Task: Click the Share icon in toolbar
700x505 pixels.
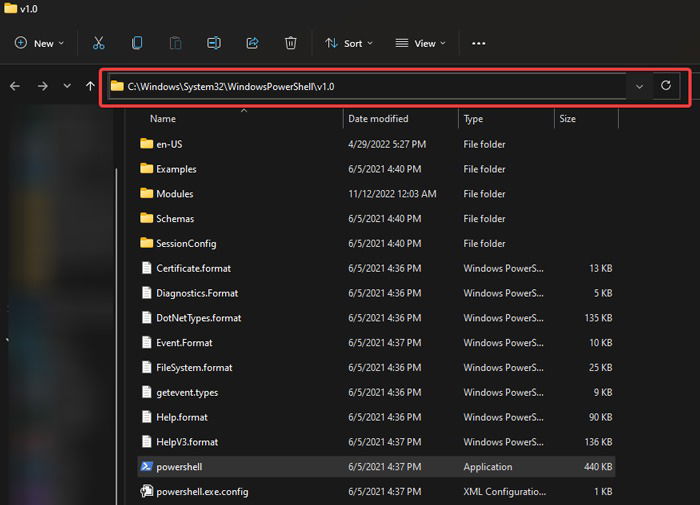Action: tap(252, 43)
